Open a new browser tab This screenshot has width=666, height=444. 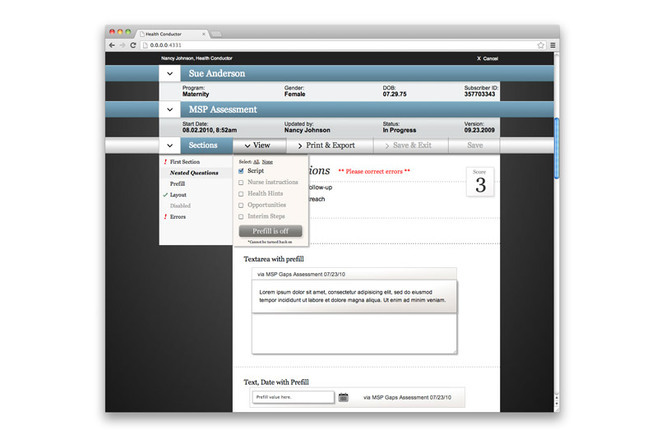coord(217,34)
